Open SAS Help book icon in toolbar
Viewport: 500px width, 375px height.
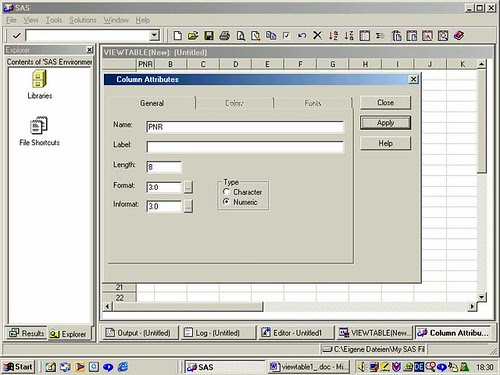point(459,35)
